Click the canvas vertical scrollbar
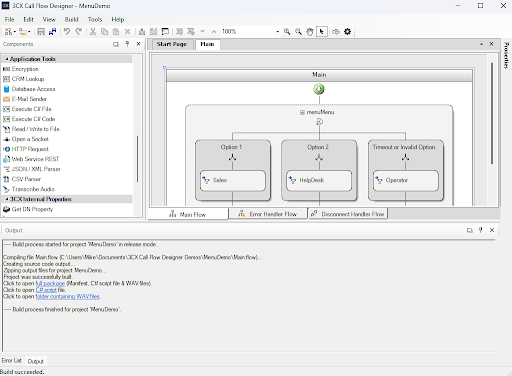This screenshot has height=376, width=512. pos(492,113)
